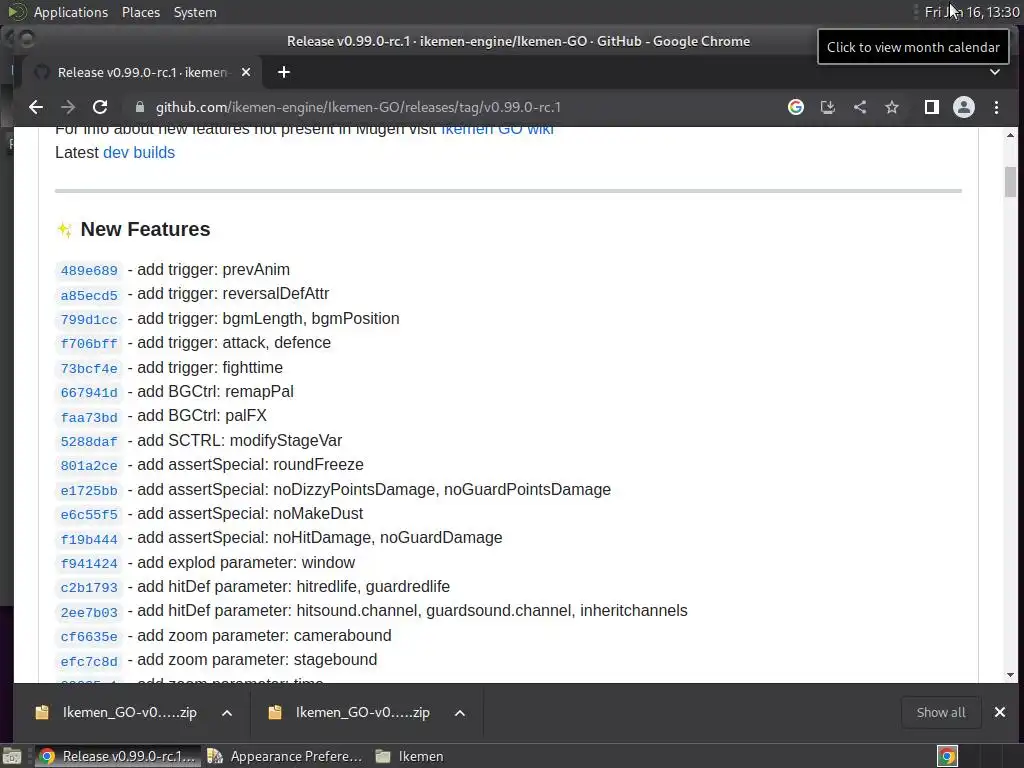The width and height of the screenshot is (1024, 768).
Task: Open a new tab with plus
Action: [283, 72]
